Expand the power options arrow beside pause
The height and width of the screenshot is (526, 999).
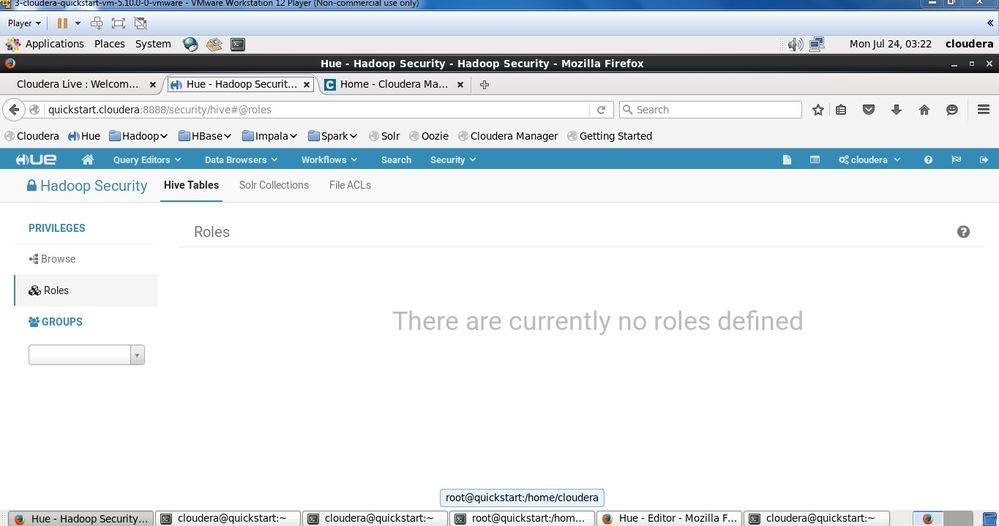78,24
